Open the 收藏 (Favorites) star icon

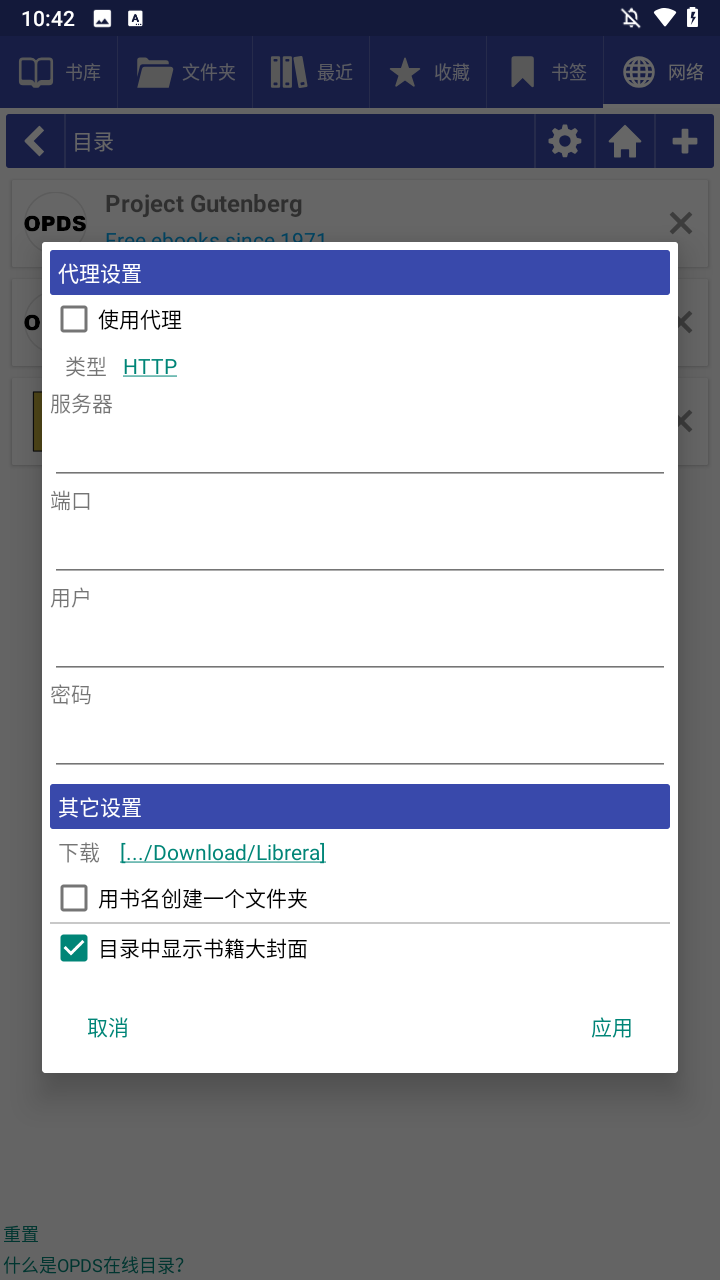click(x=405, y=71)
